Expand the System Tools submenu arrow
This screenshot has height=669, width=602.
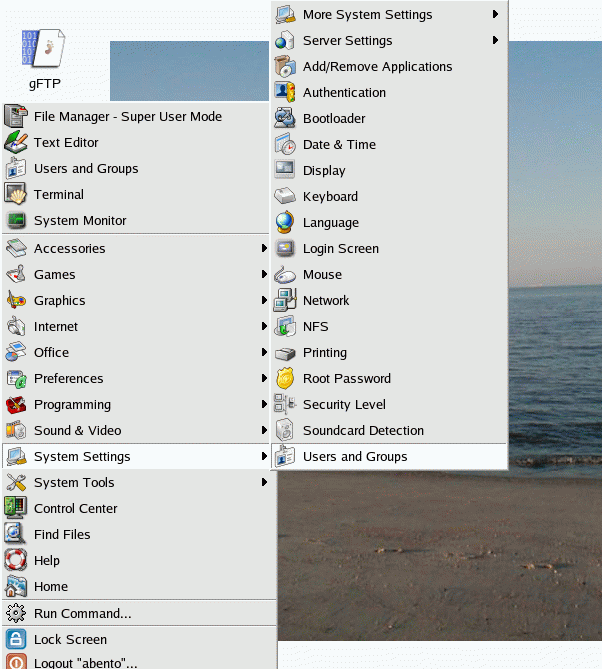click(x=264, y=482)
